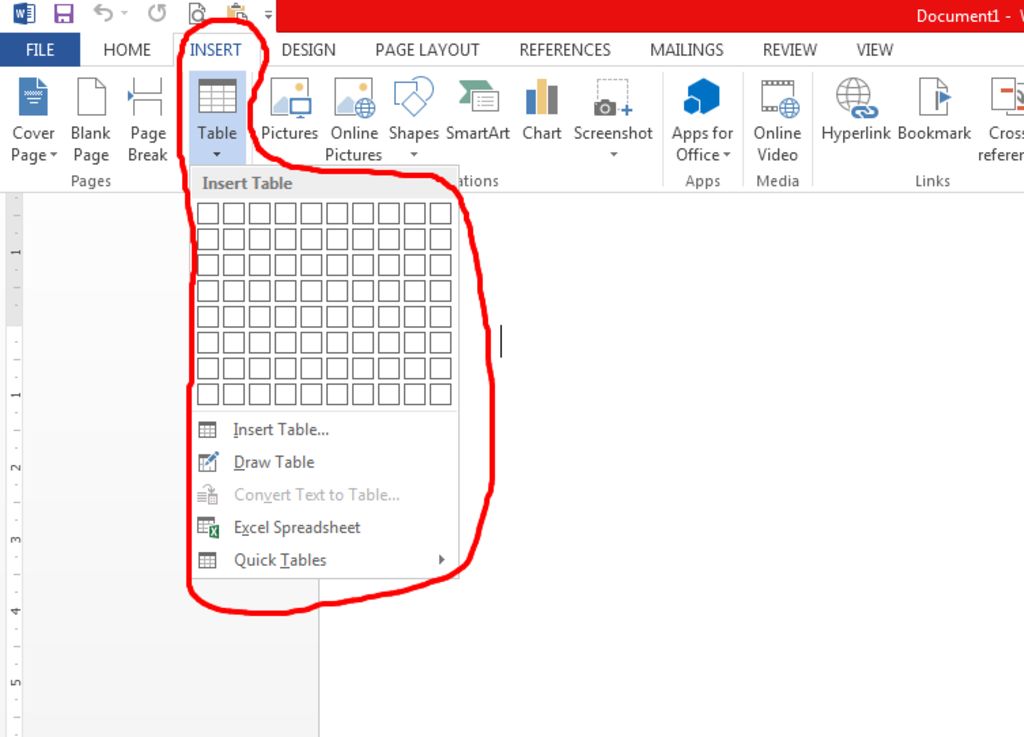Click the 'Media' group label
This screenshot has width=1024, height=737.
777,181
